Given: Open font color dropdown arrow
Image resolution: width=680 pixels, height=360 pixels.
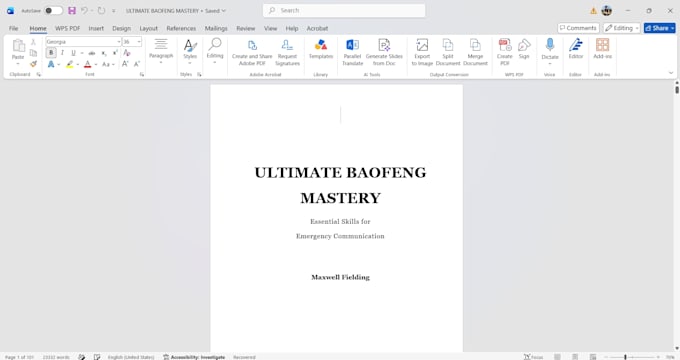Looking at the screenshot, I should (x=96, y=65).
